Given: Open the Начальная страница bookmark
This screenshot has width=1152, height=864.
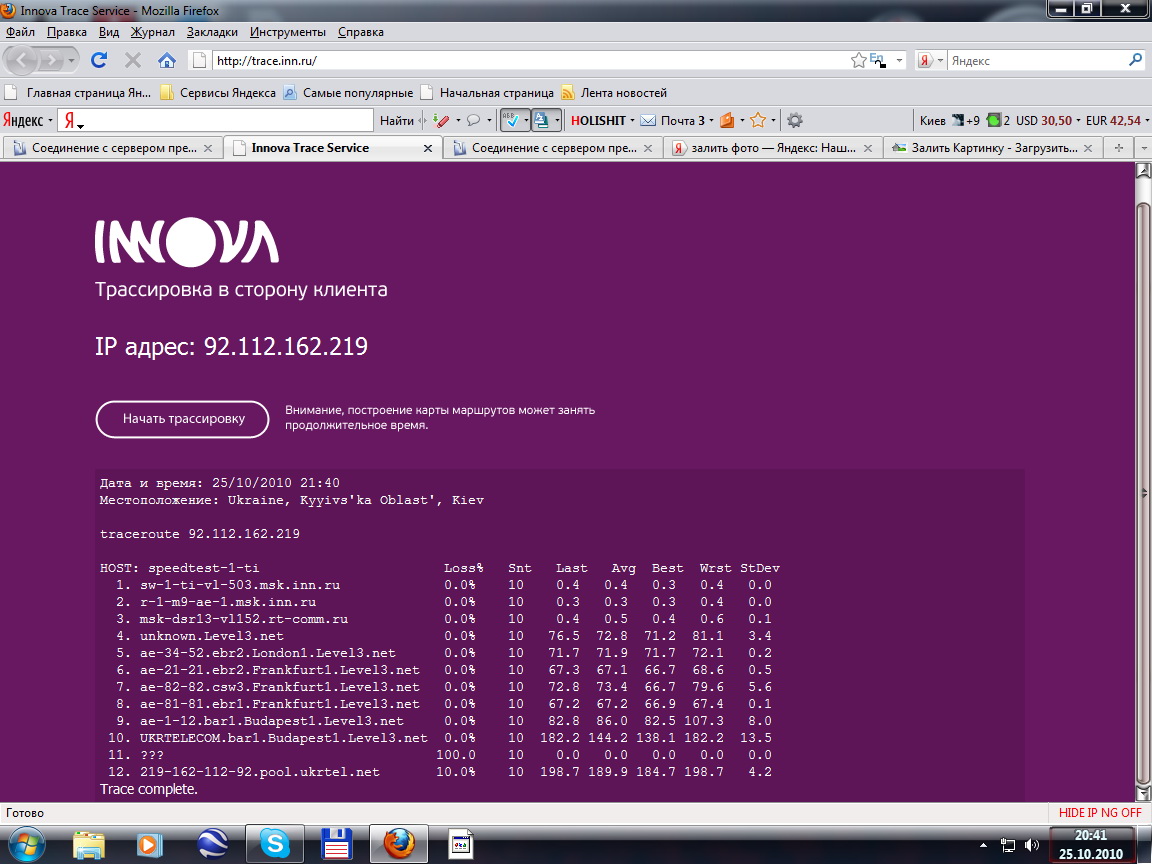Looking at the screenshot, I should tap(487, 93).
